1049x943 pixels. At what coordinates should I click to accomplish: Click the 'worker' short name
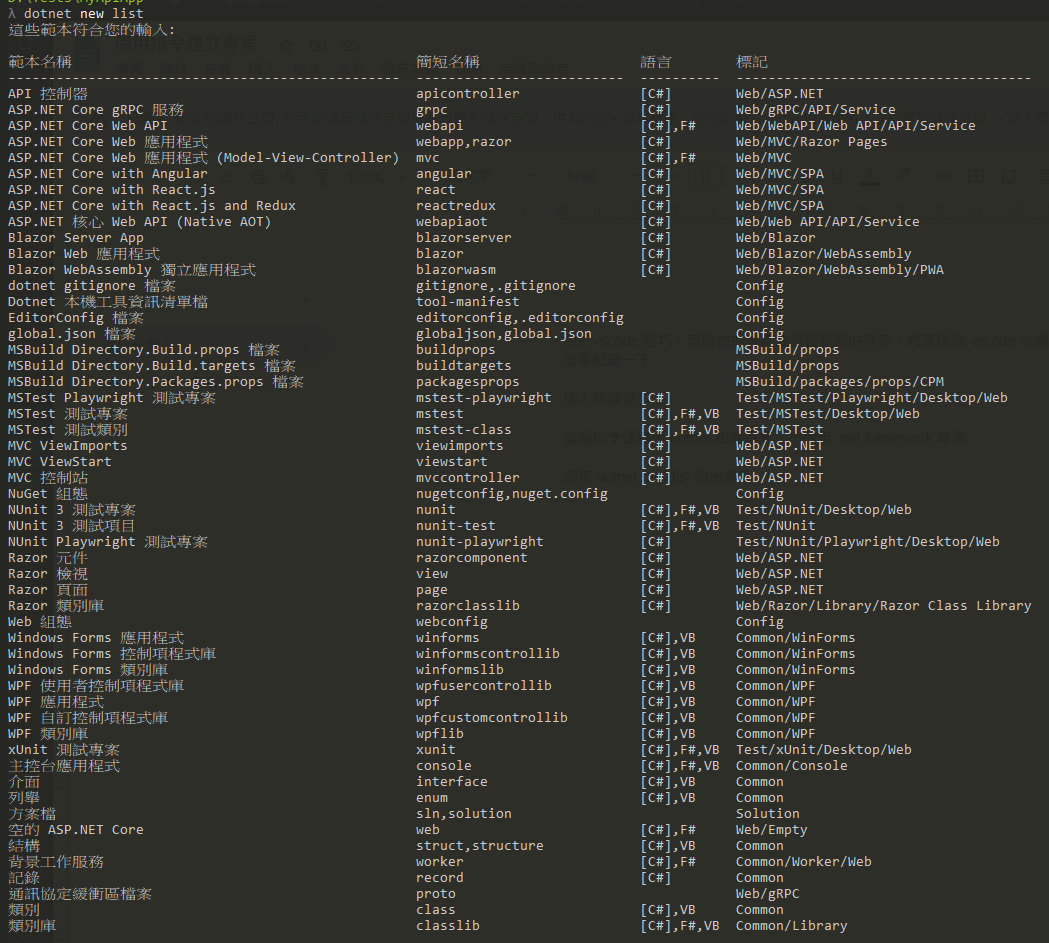440,862
